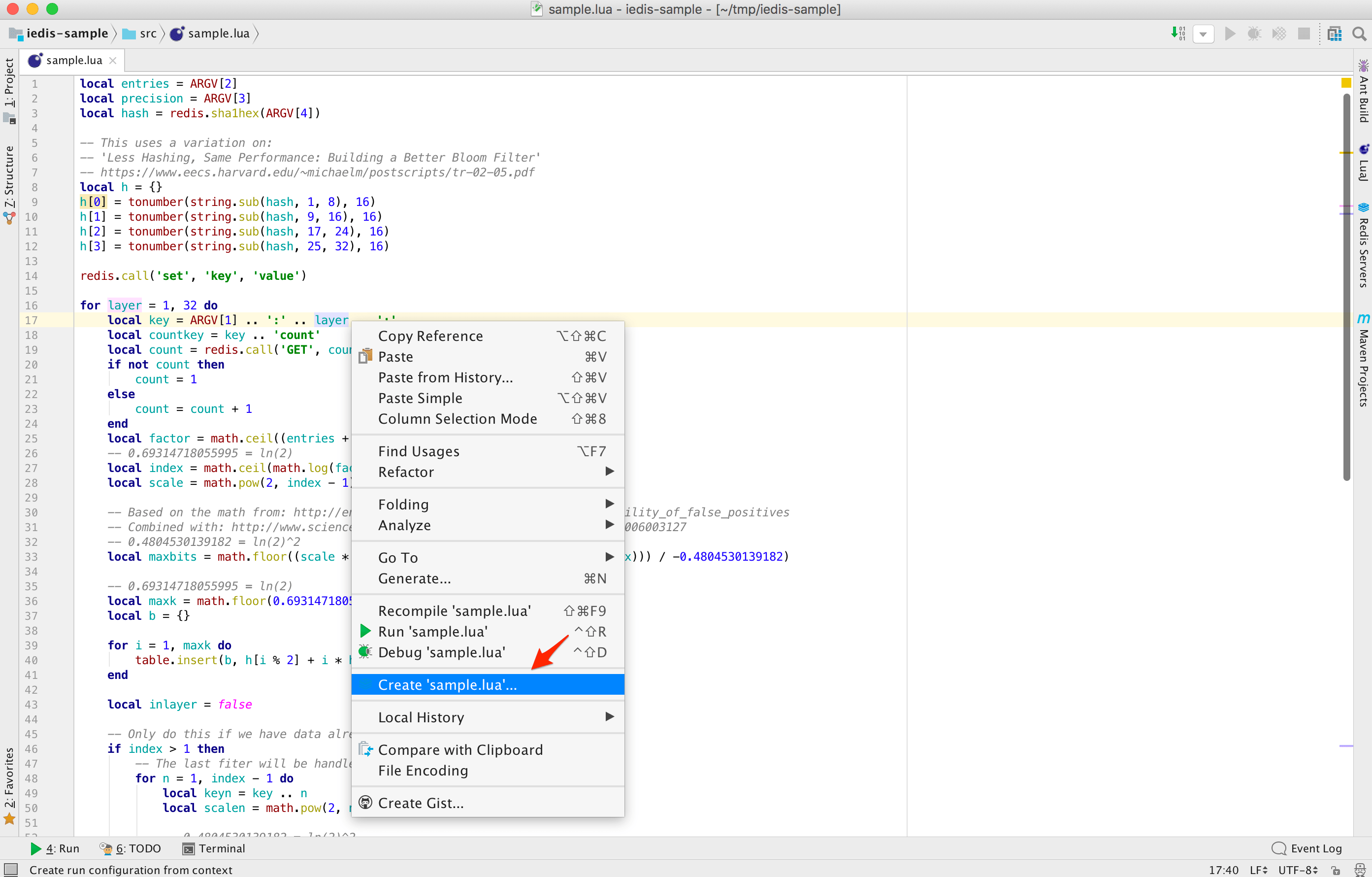Toggle the 1: Project tool window

(9, 83)
